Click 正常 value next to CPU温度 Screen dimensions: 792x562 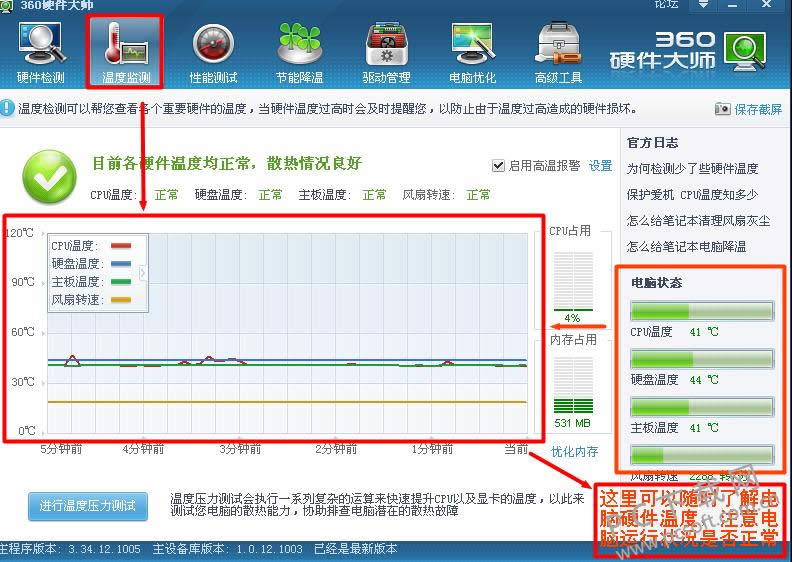point(167,195)
